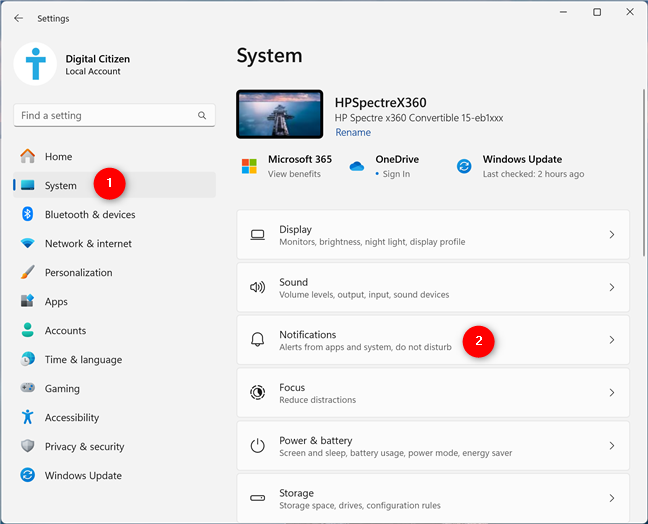Select Bluetooth & devices in sidebar

click(90, 214)
